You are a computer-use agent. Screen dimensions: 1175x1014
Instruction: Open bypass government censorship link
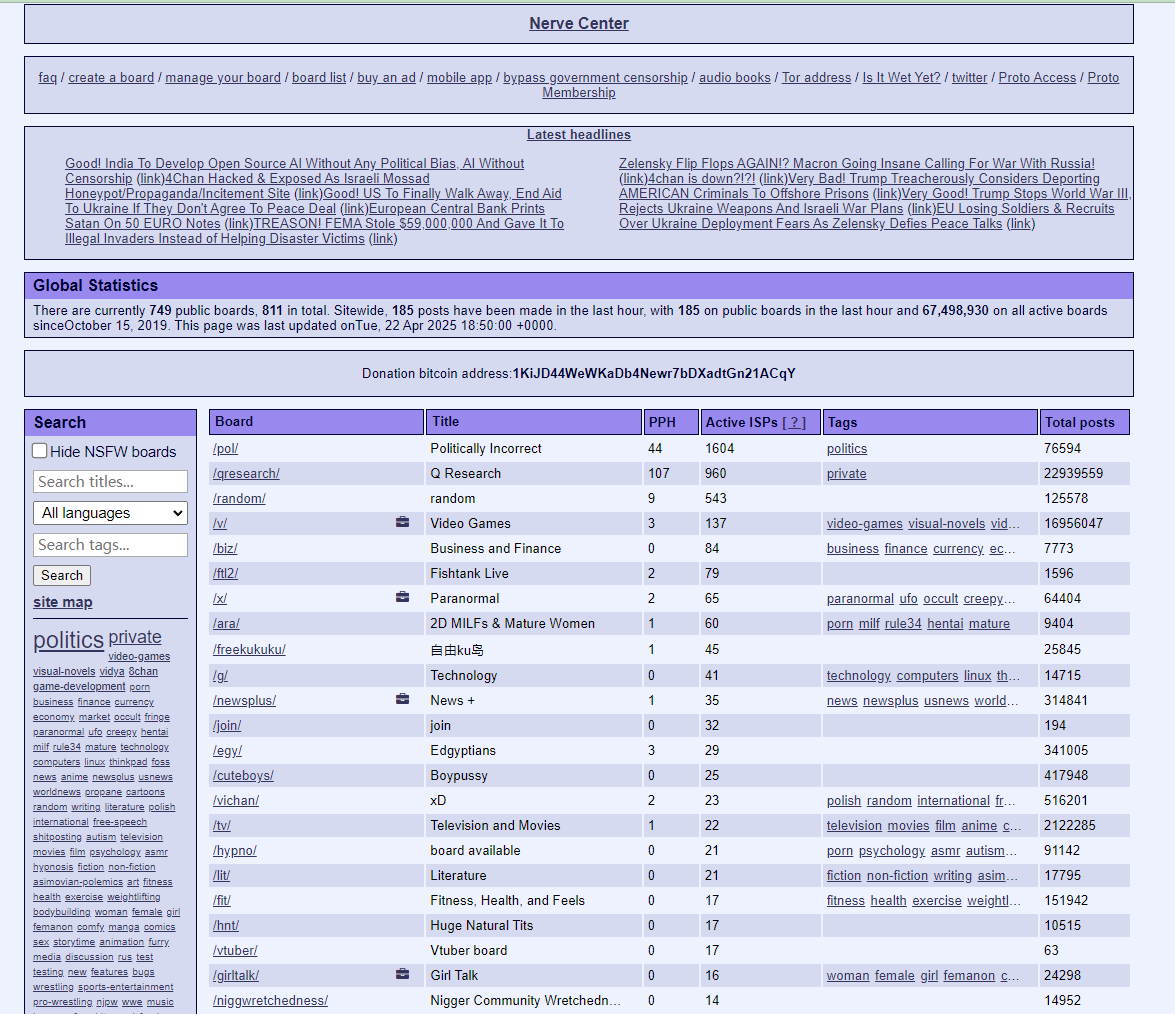pyautogui.click(x=595, y=77)
